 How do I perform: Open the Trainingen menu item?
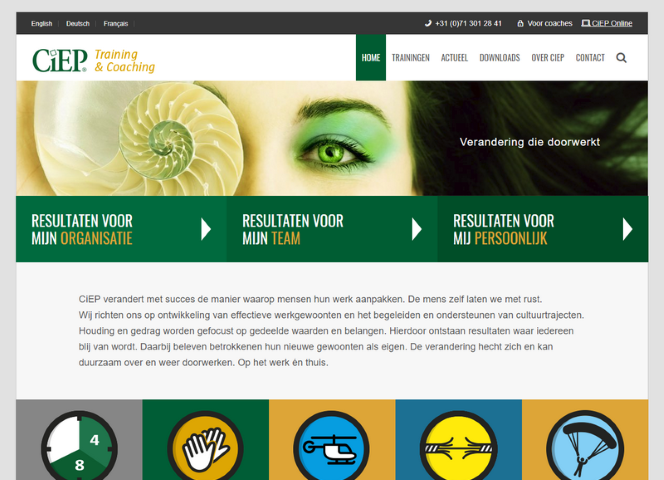click(410, 58)
